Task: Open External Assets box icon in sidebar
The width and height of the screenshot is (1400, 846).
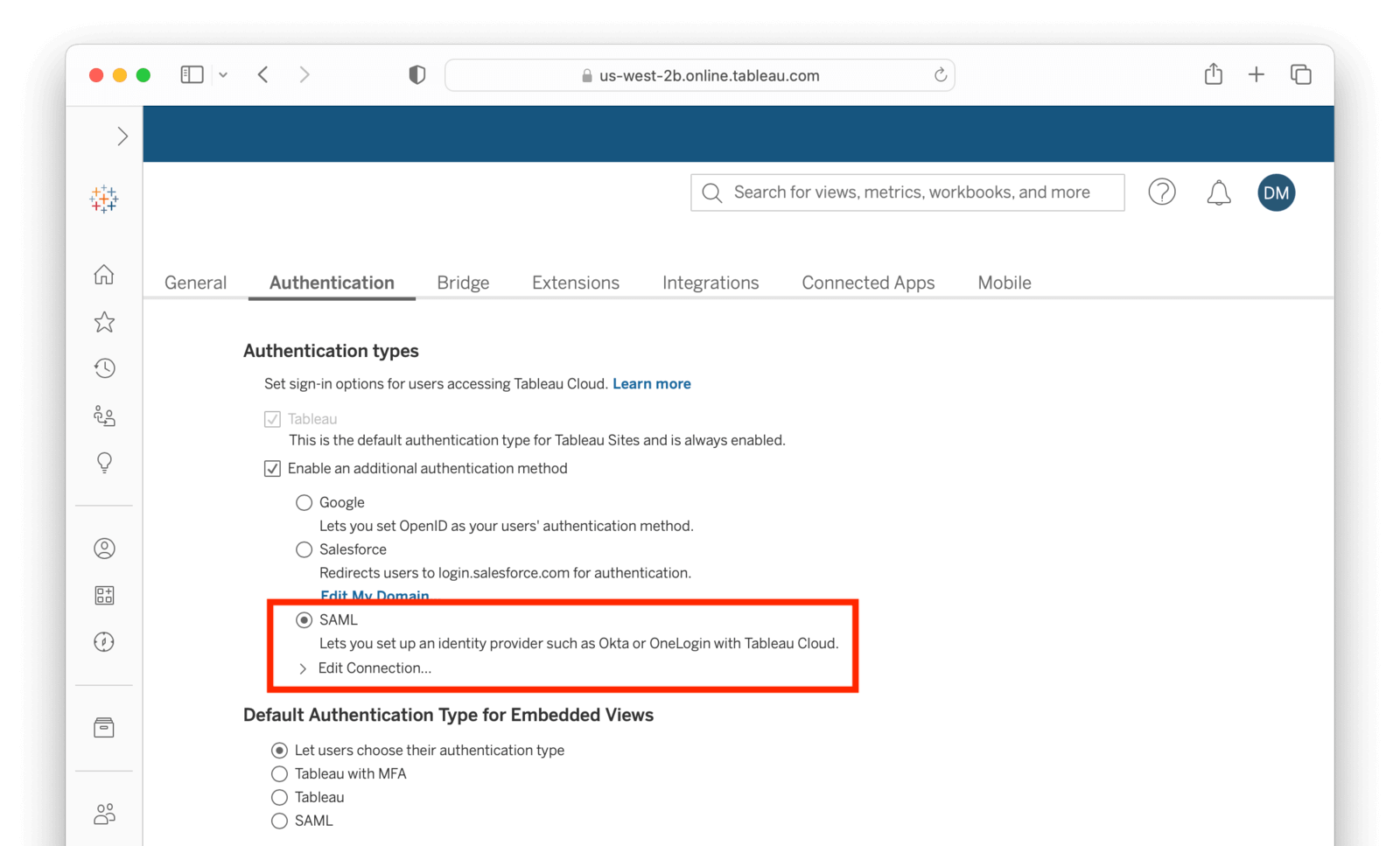Action: click(x=104, y=728)
